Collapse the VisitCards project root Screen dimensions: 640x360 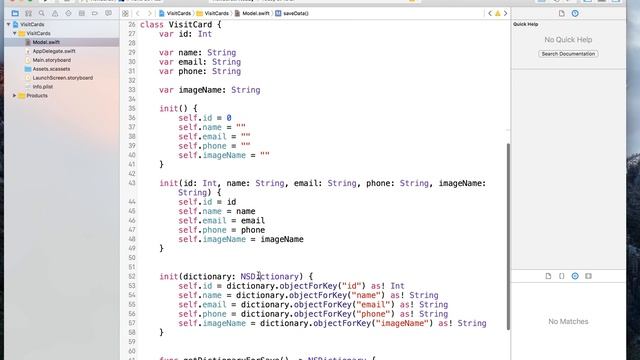click(x=9, y=24)
